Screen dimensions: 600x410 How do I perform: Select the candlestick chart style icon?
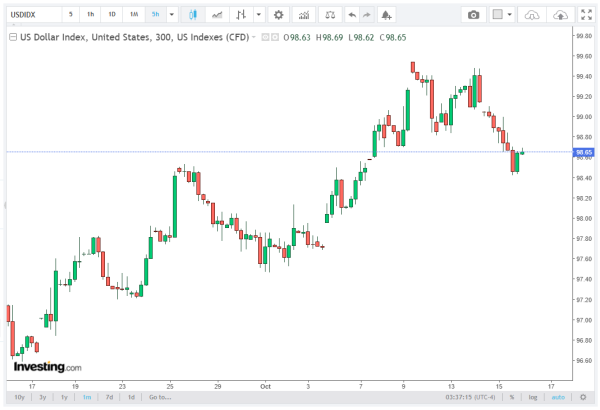(194, 15)
